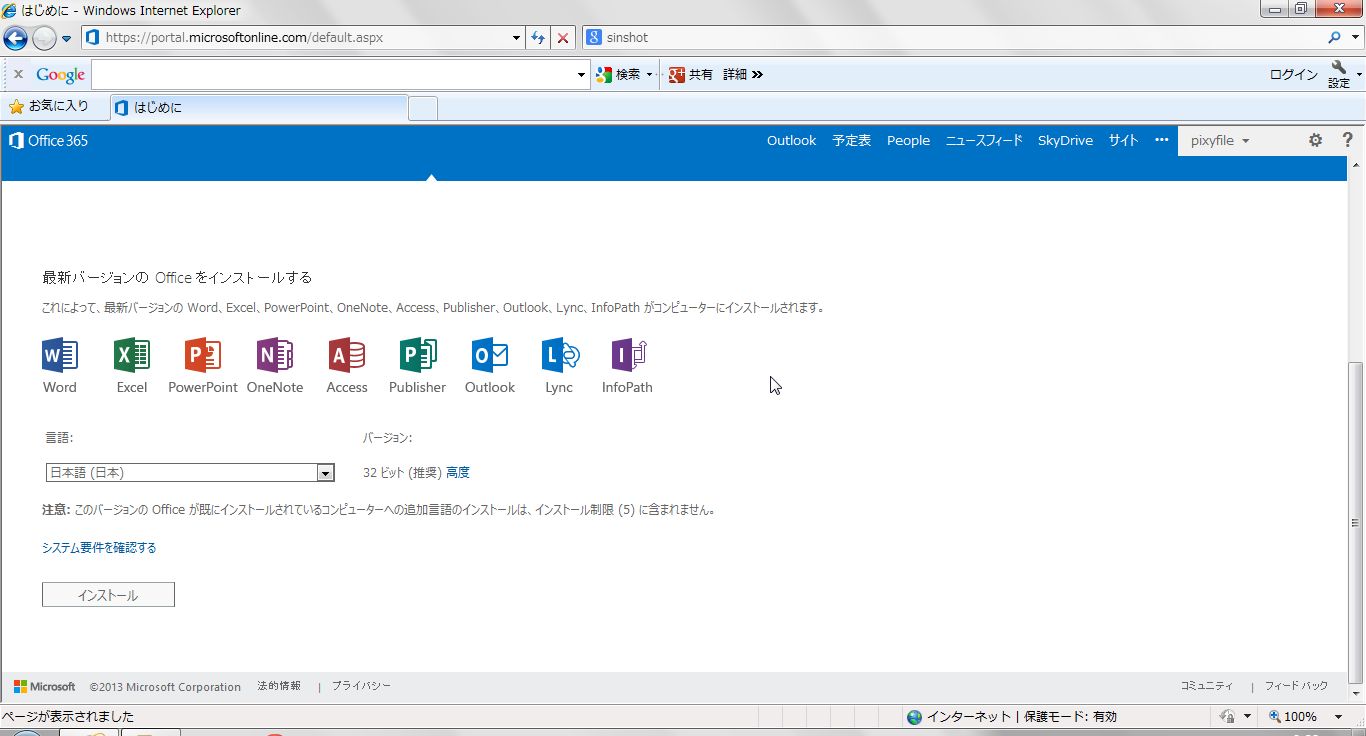This screenshot has width=1366, height=736.
Task: Open 予定表 in the top navigation
Action: click(852, 141)
